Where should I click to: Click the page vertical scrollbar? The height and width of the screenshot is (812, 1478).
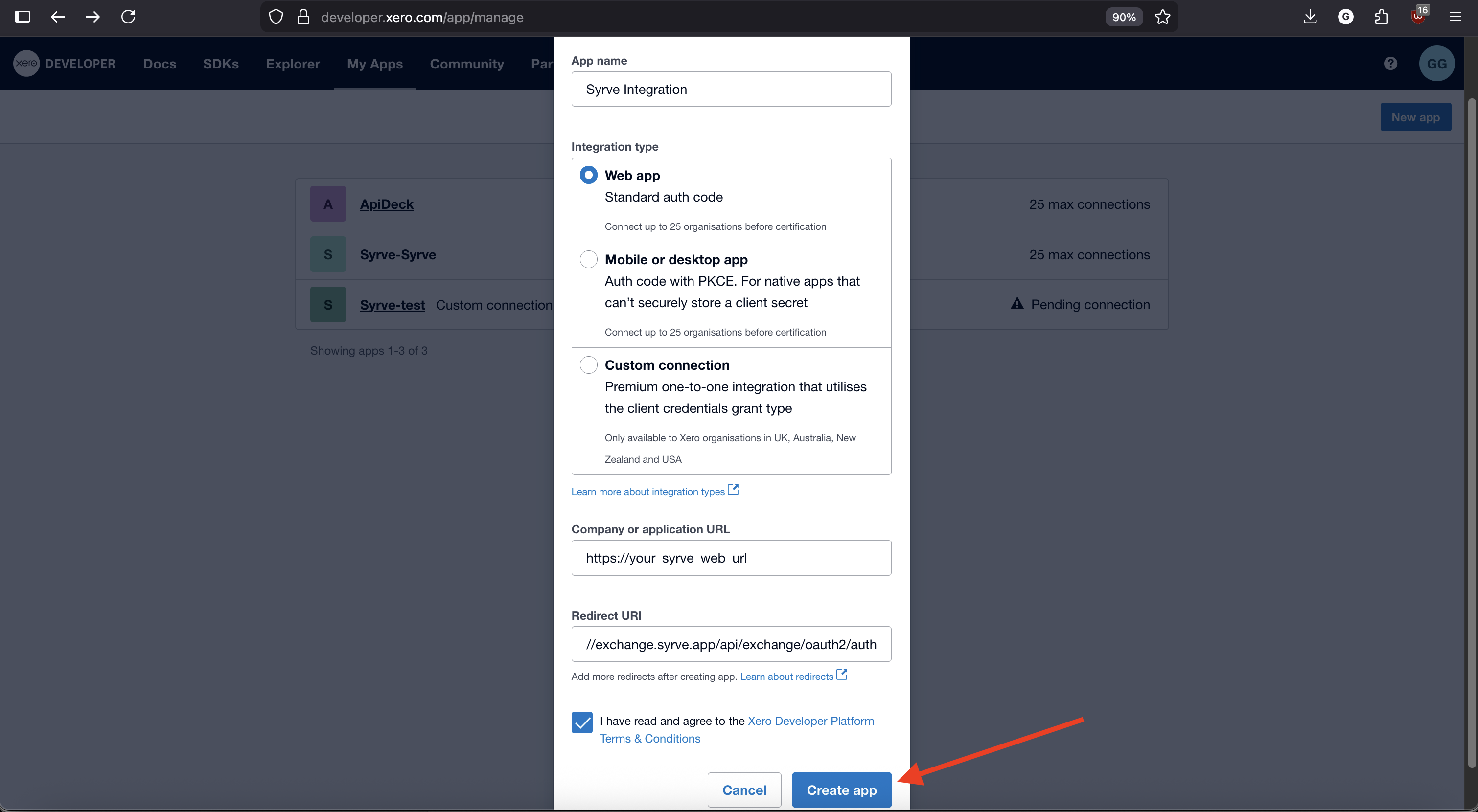click(1471, 433)
